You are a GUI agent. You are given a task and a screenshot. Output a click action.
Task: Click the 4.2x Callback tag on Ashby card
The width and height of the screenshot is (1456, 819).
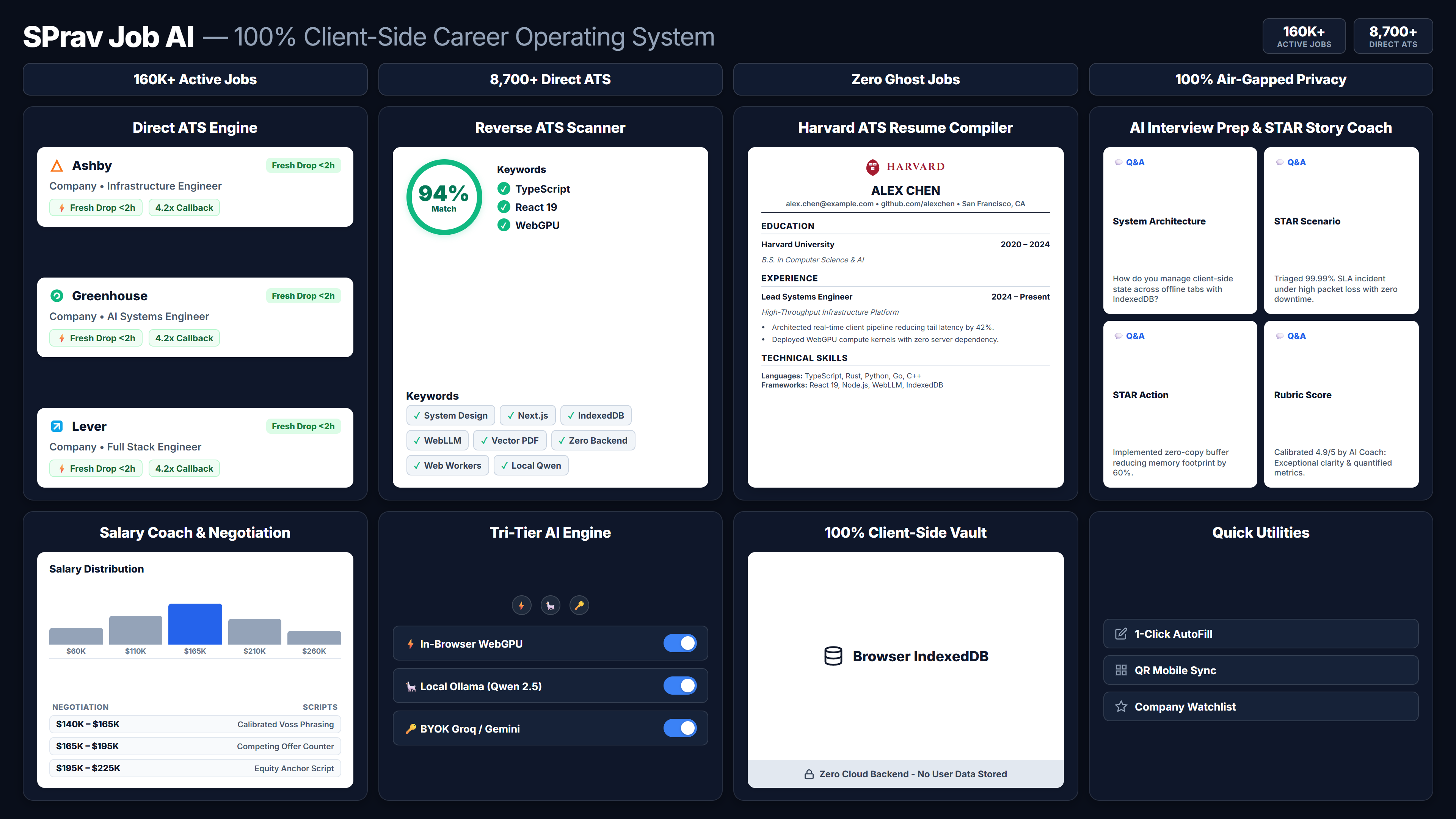[184, 207]
